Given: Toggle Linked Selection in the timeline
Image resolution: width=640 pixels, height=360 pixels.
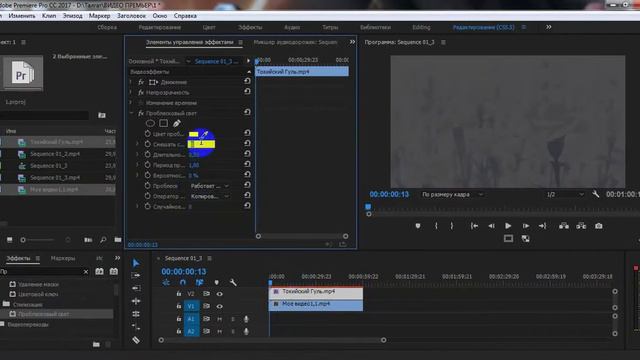Looking at the screenshot, I should [x=199, y=282].
